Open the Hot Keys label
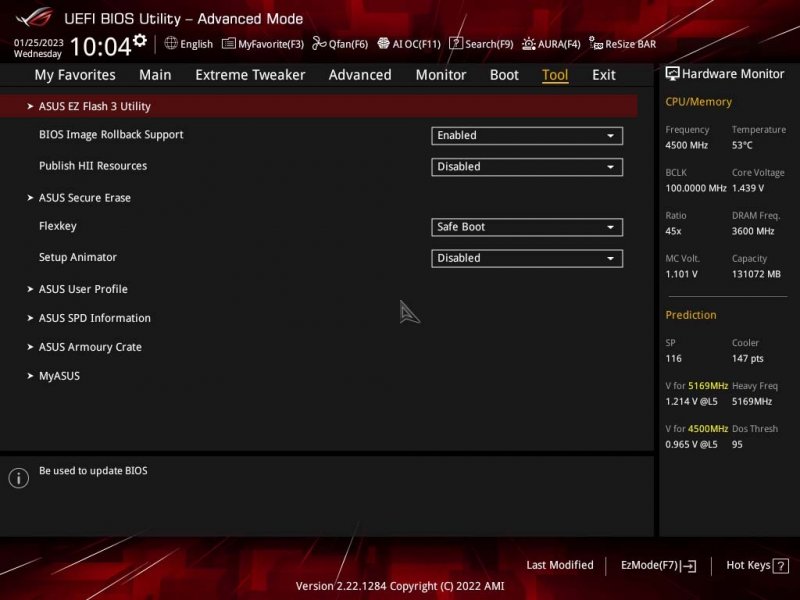The width and height of the screenshot is (800, 600). pos(748,565)
